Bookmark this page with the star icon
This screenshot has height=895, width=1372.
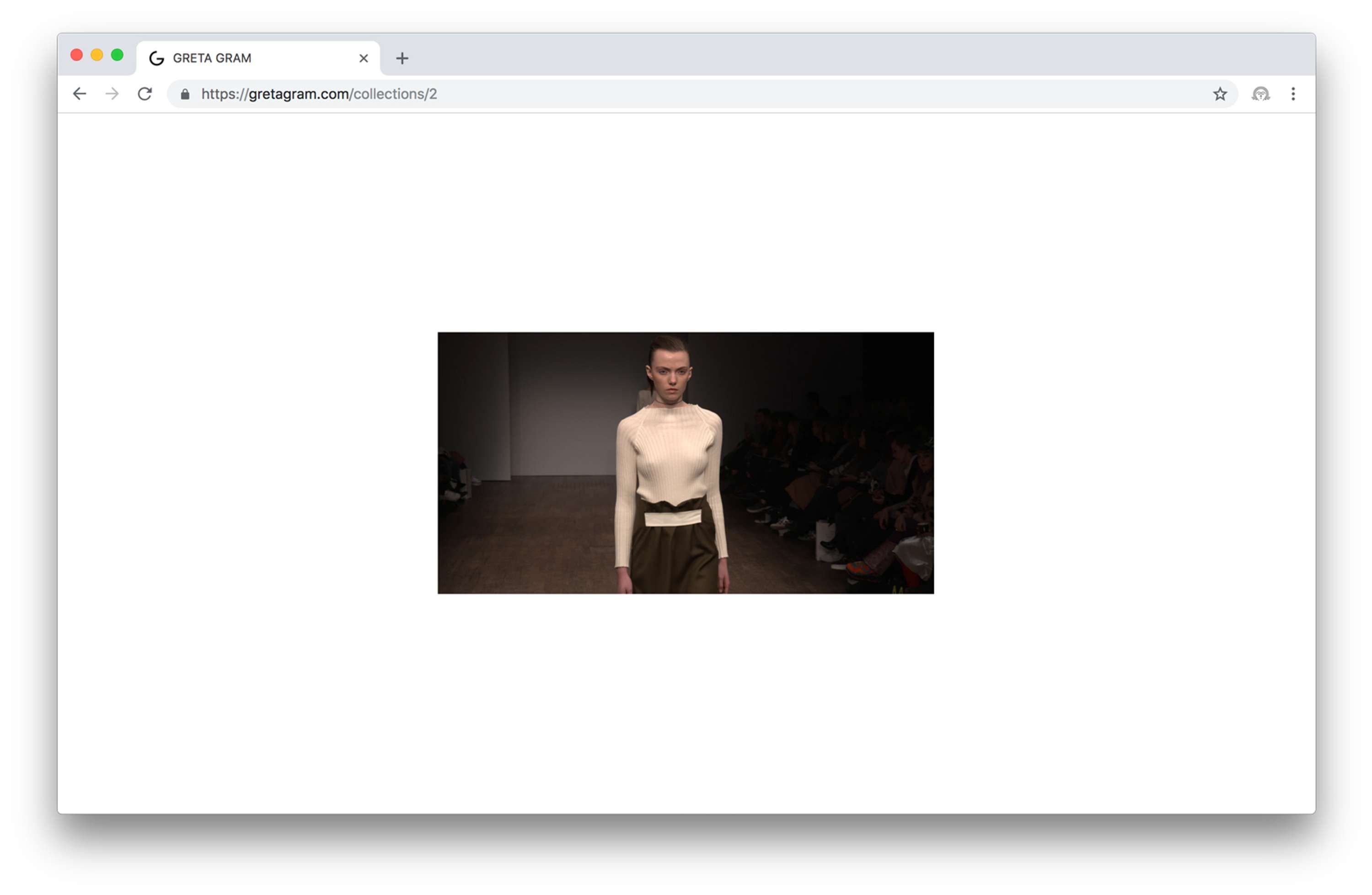1220,94
